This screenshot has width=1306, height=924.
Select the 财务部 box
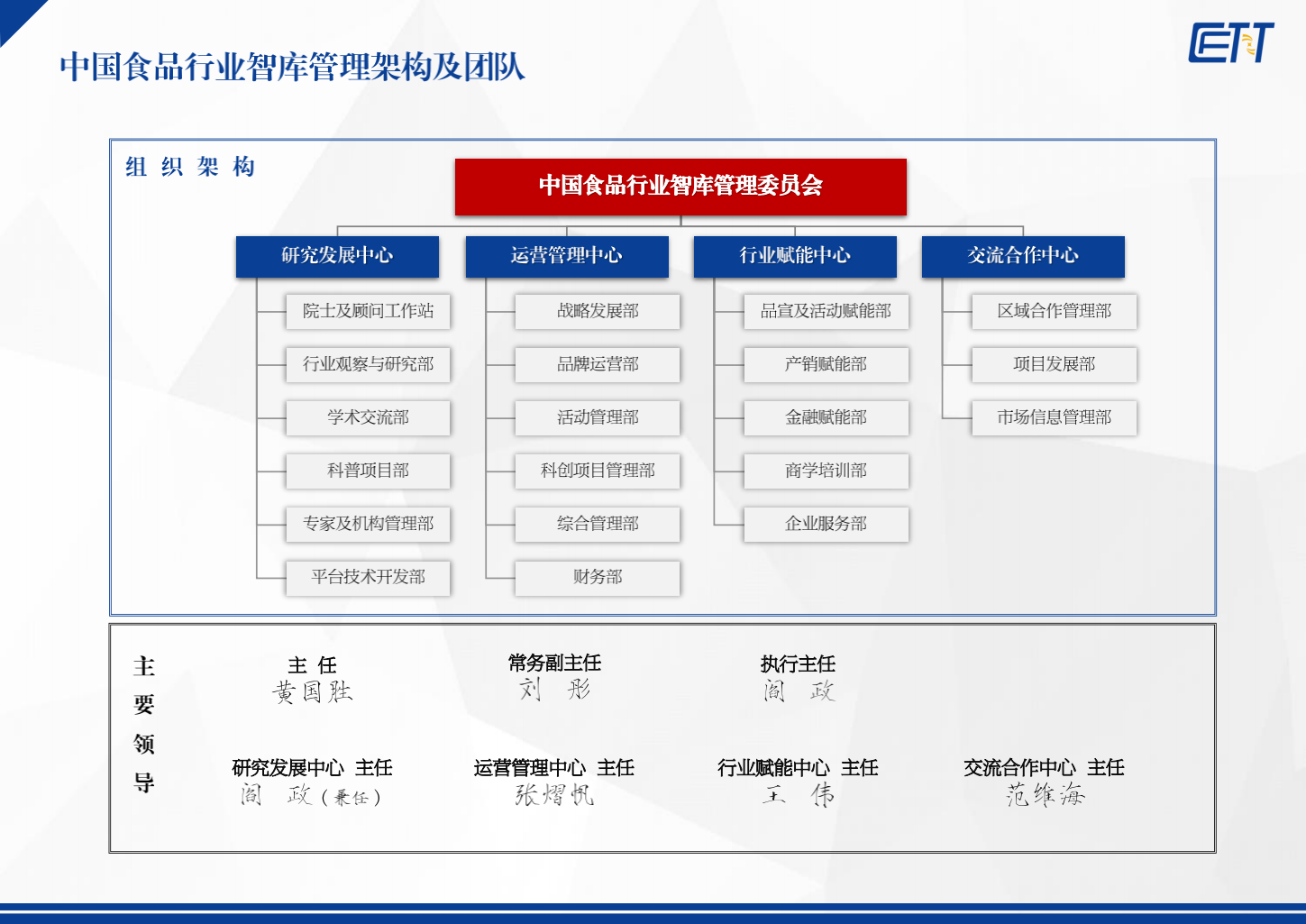coord(597,577)
